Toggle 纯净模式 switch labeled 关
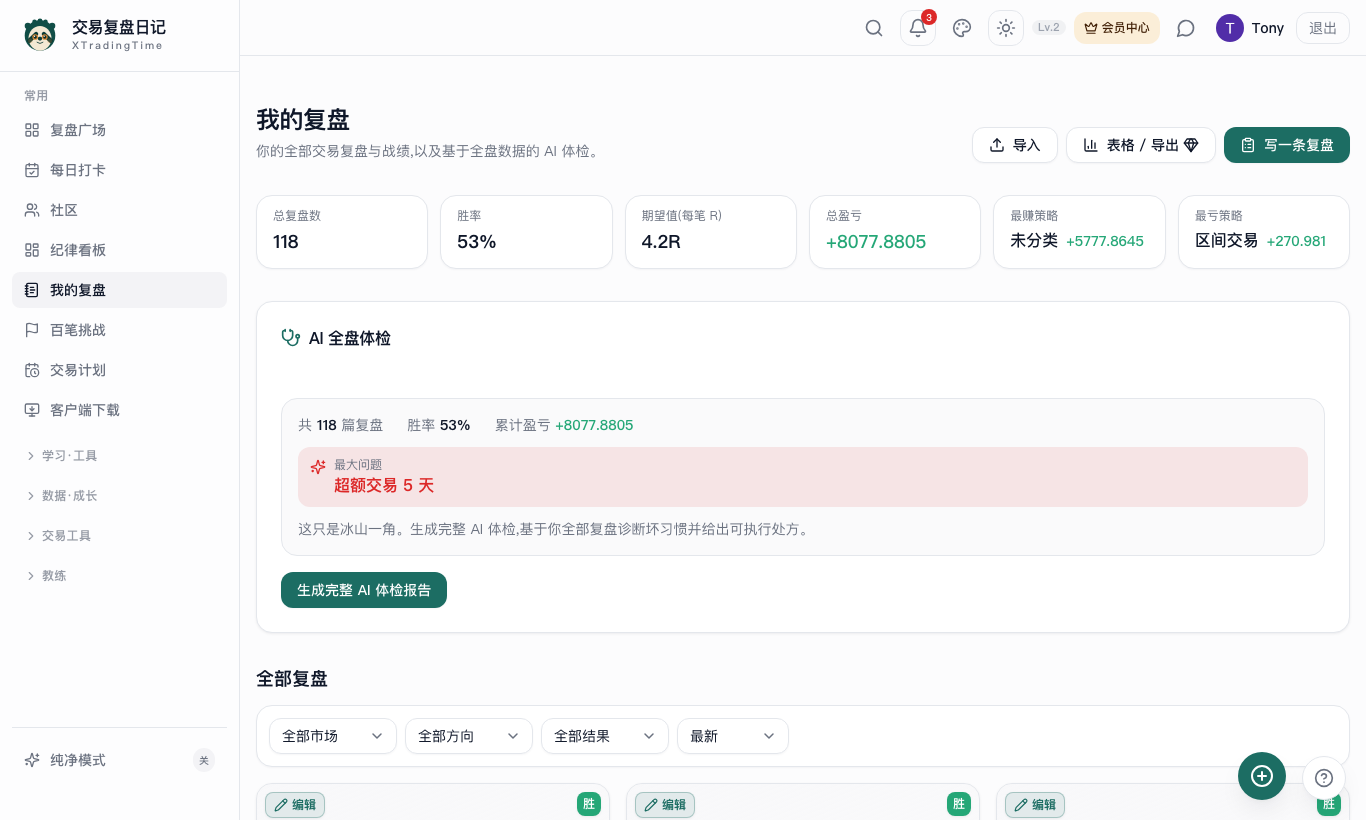This screenshot has height=820, width=1366. click(x=204, y=760)
